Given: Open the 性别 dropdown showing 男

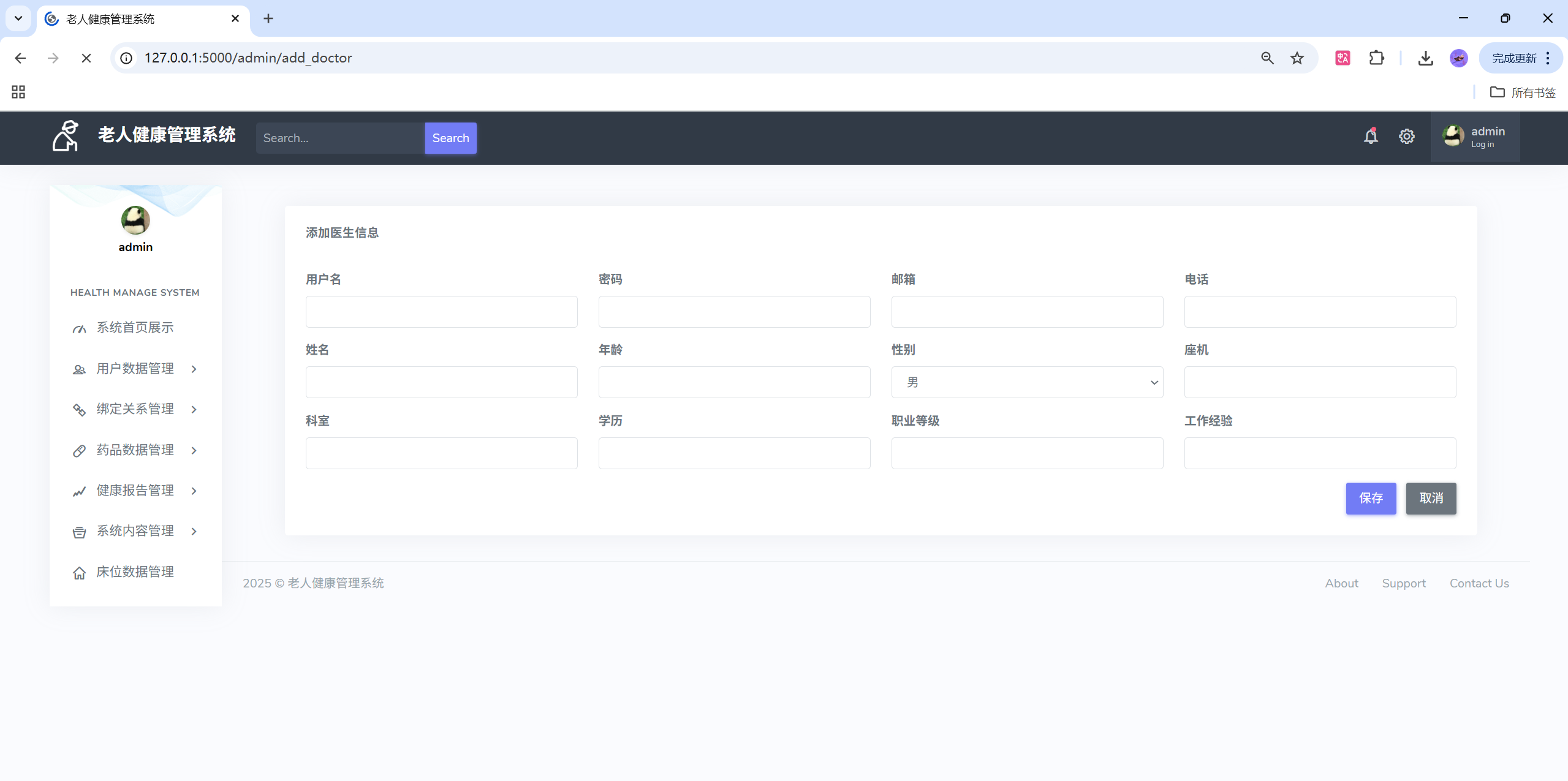Looking at the screenshot, I should coord(1027,383).
